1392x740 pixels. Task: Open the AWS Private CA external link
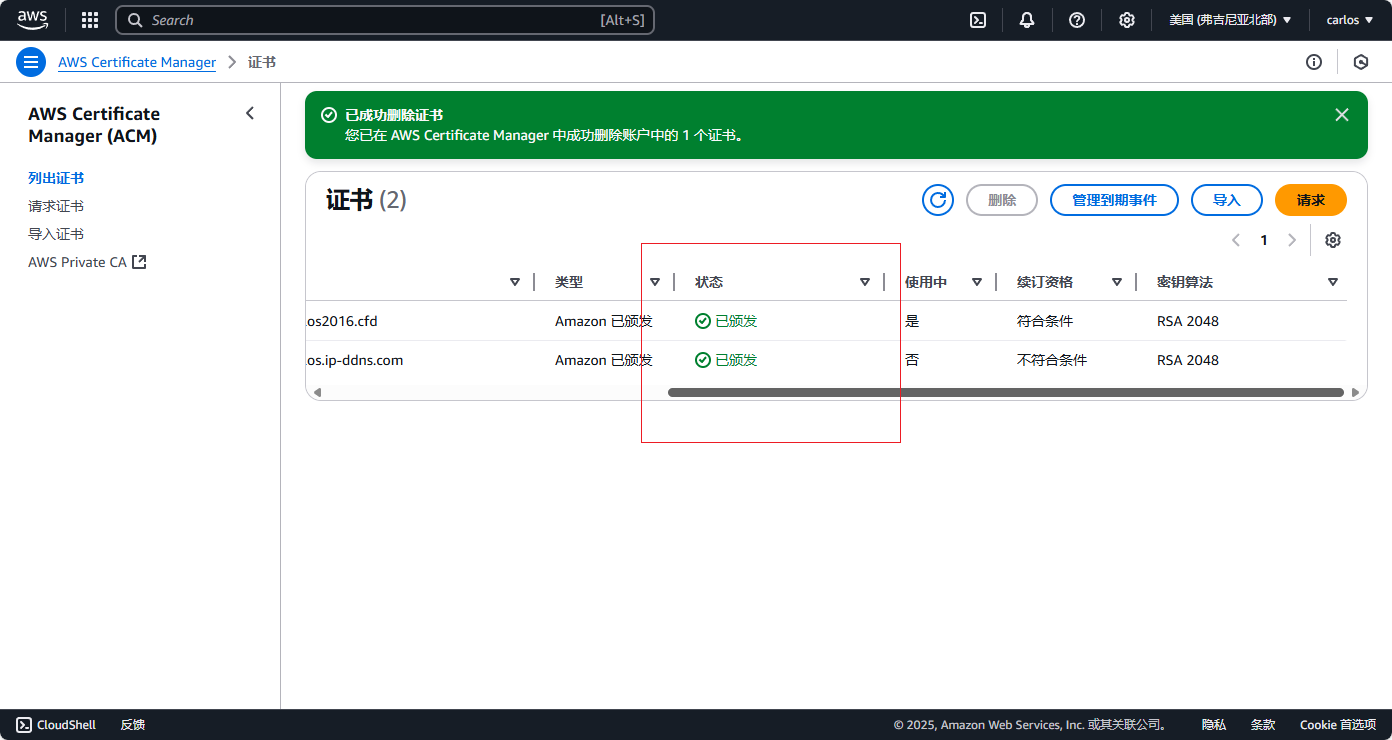click(x=87, y=262)
